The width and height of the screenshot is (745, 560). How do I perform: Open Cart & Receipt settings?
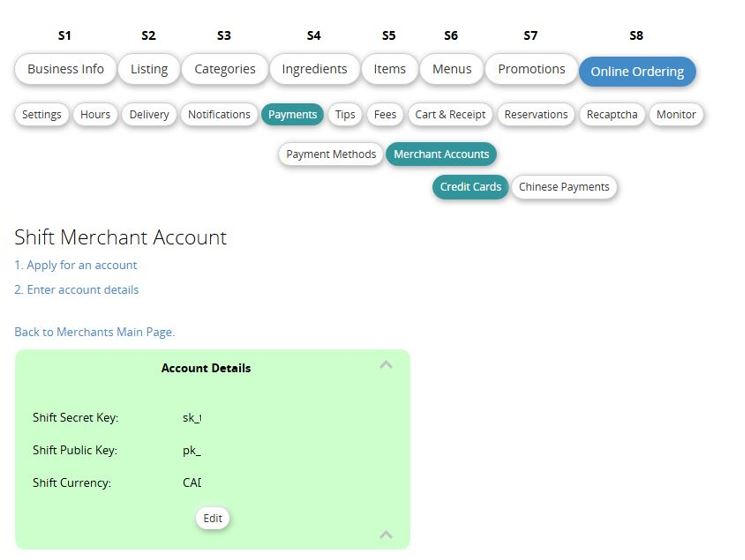point(450,114)
